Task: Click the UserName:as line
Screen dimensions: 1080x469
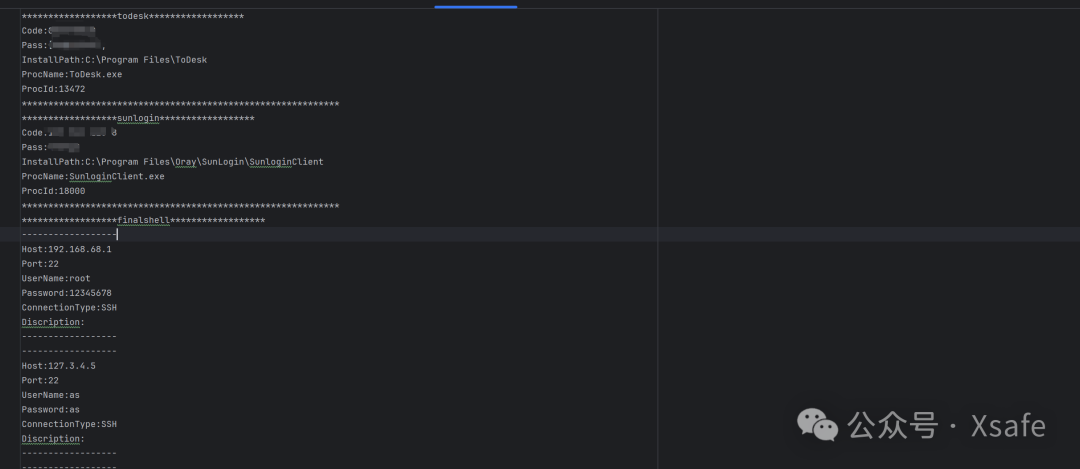Action: [50, 395]
